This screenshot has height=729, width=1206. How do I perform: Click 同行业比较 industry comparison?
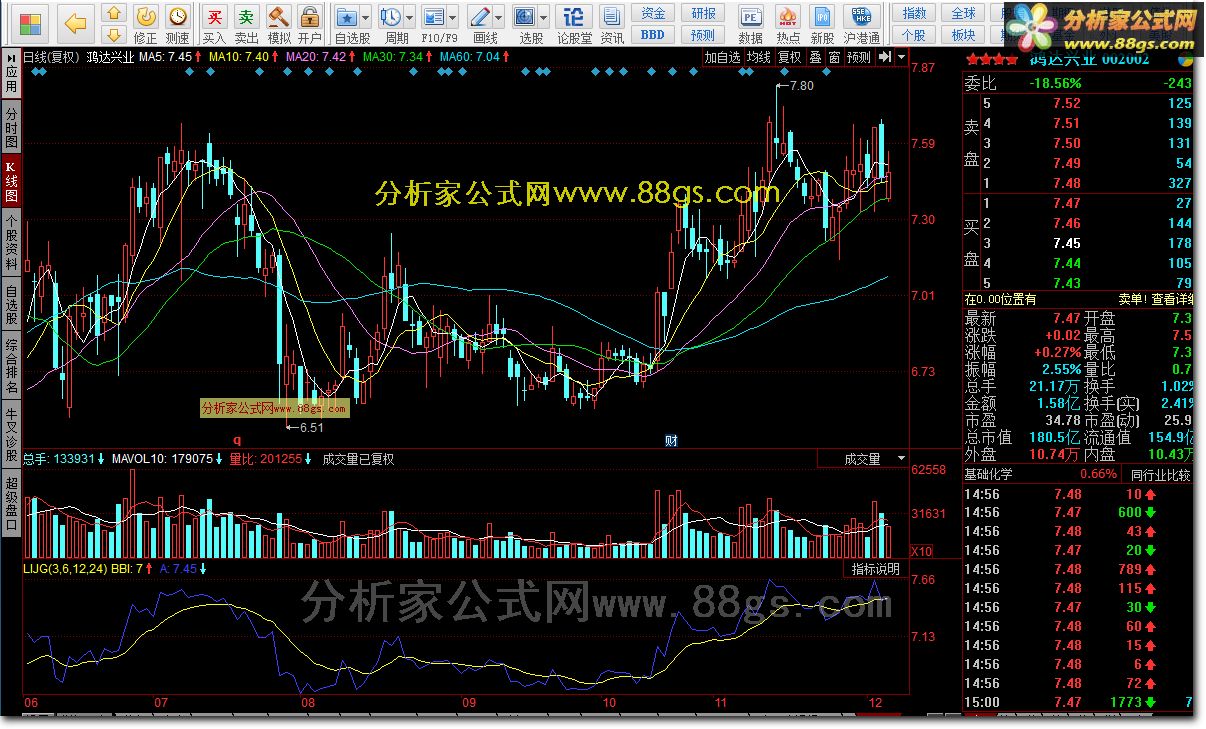(x=1161, y=474)
